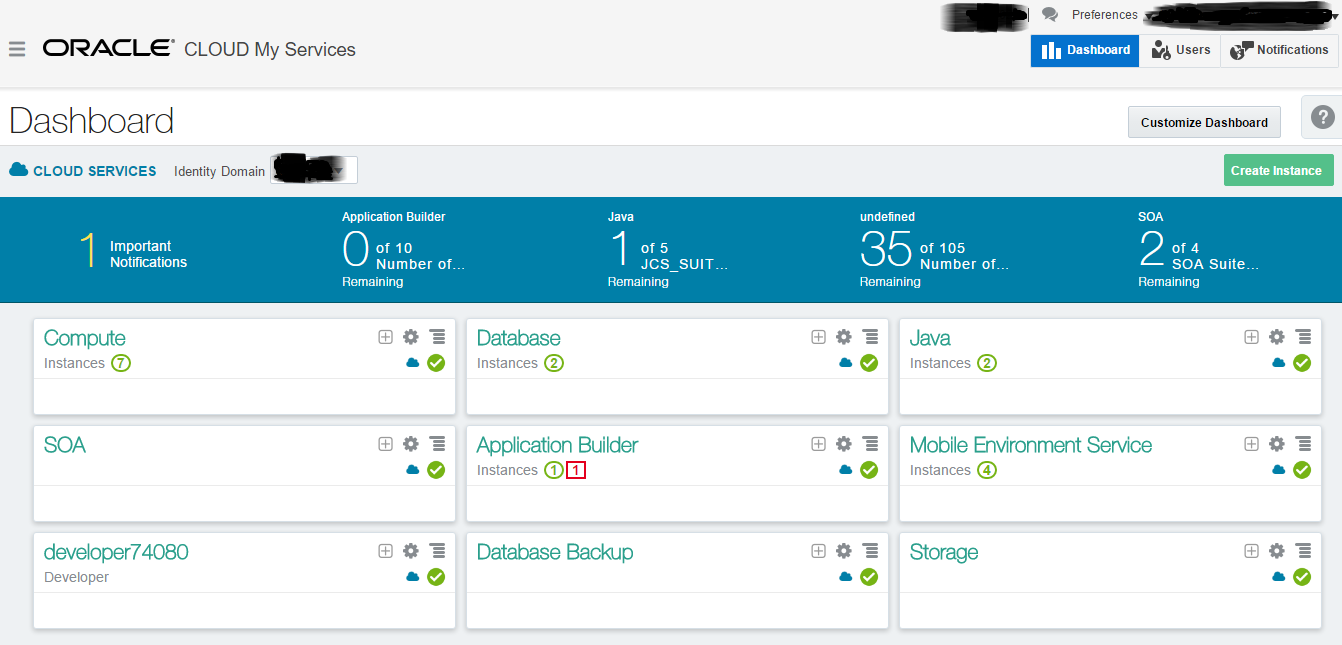Click the green health check icon on Storage
Image resolution: width=1342 pixels, height=645 pixels.
1302,577
